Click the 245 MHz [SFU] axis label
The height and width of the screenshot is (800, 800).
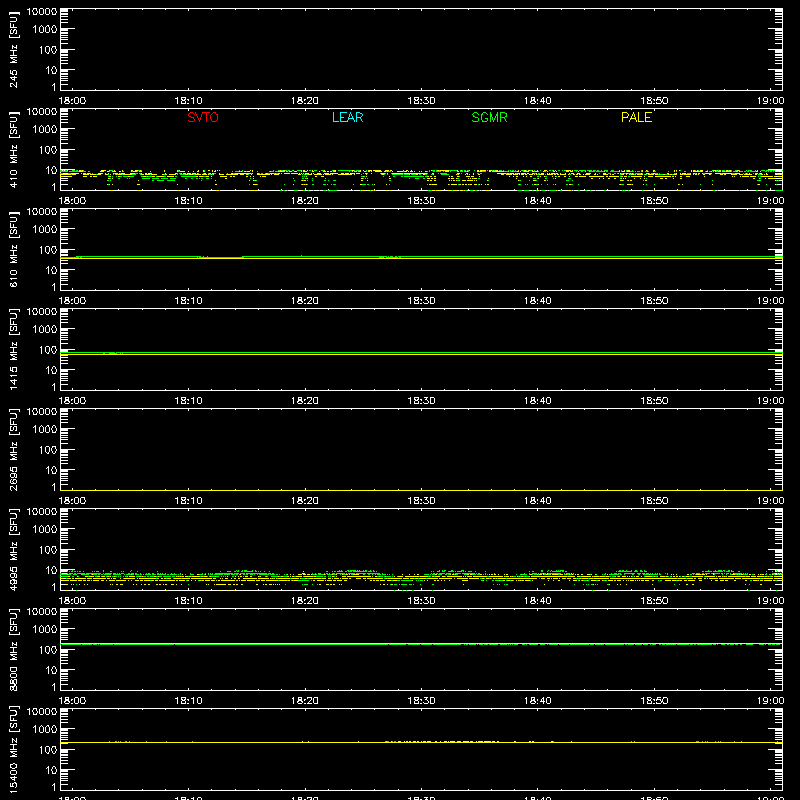14,49
